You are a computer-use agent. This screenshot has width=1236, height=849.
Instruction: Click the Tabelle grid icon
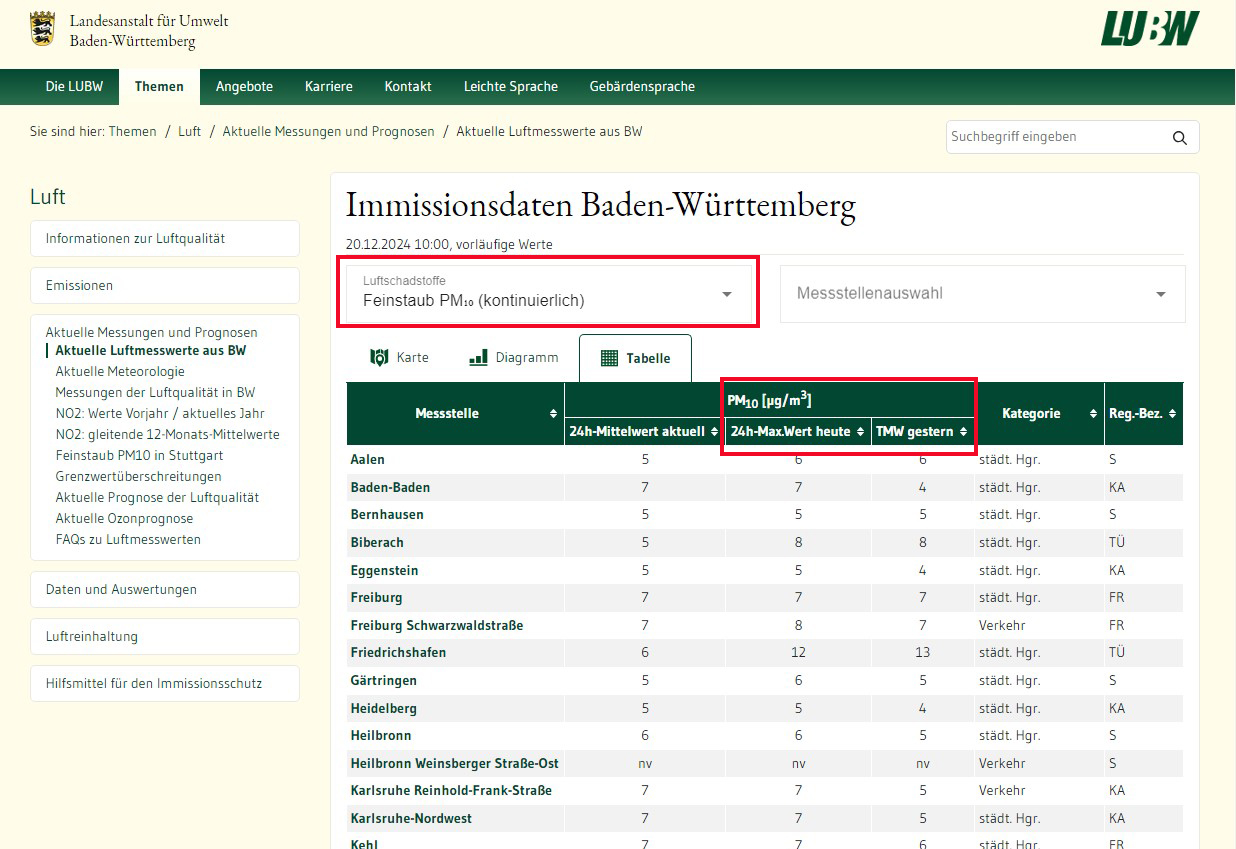pyautogui.click(x=609, y=358)
